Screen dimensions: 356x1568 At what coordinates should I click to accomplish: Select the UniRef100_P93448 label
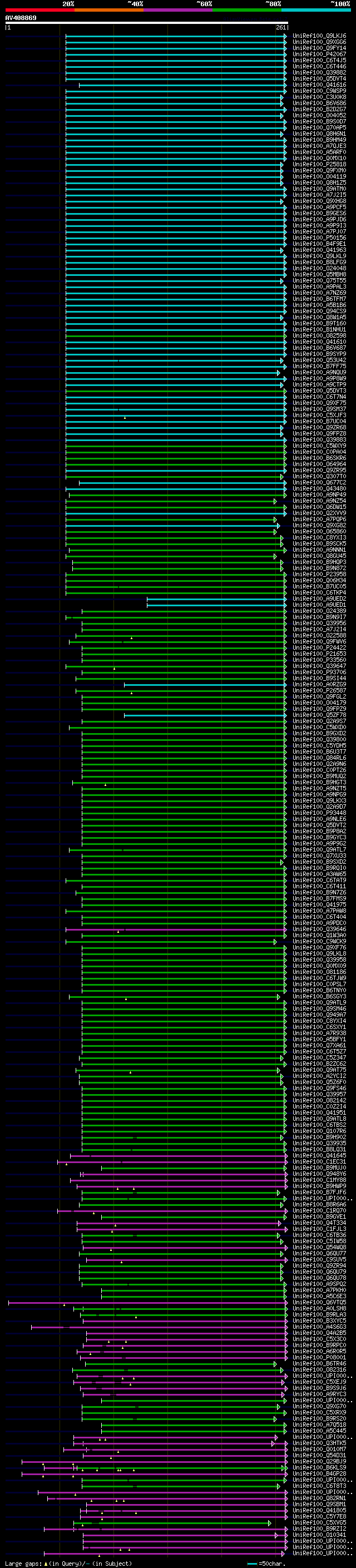319,813
